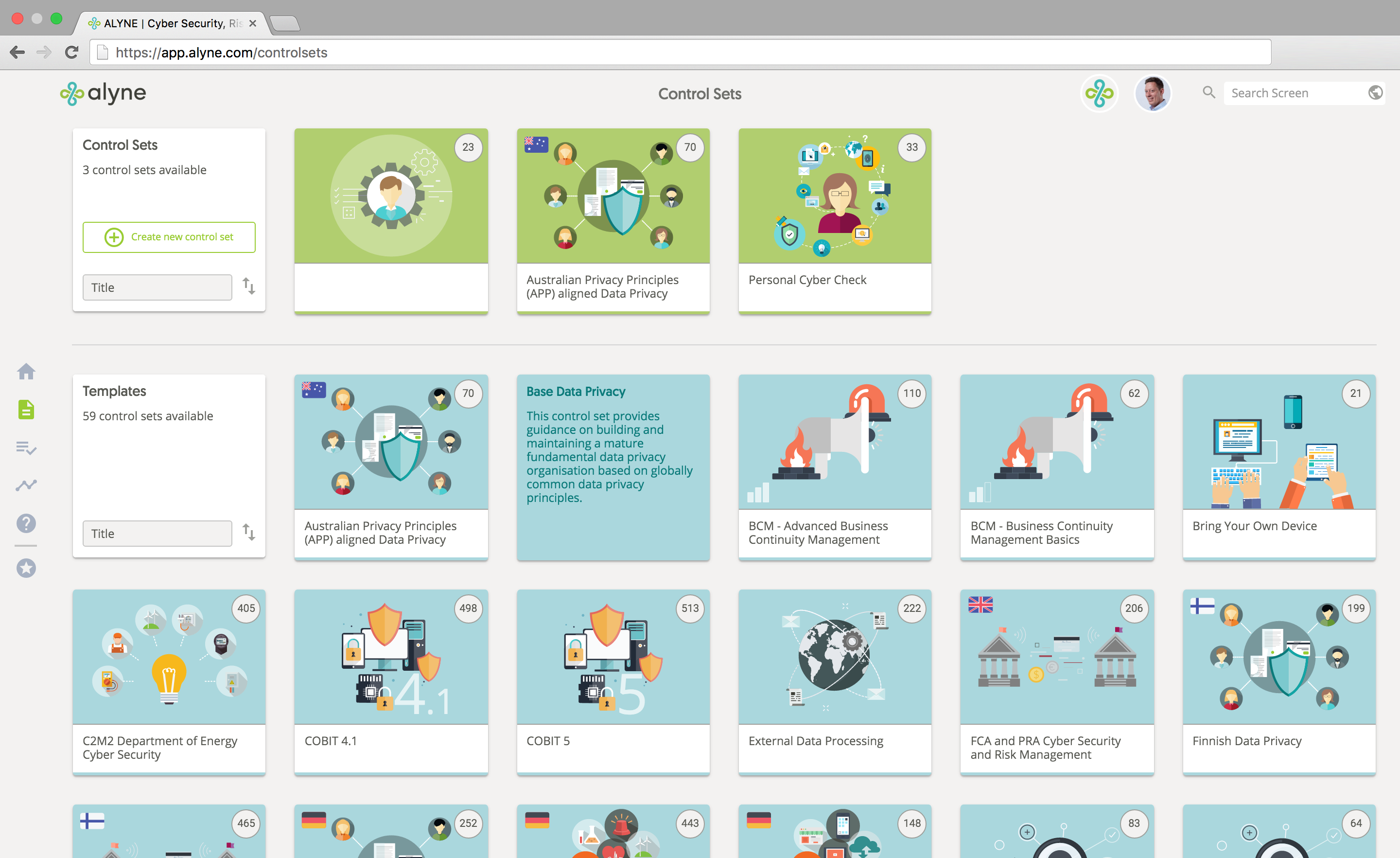The image size is (1400, 858).
Task: Toggle sort order arrows in Templates panel
Action: 249,532
